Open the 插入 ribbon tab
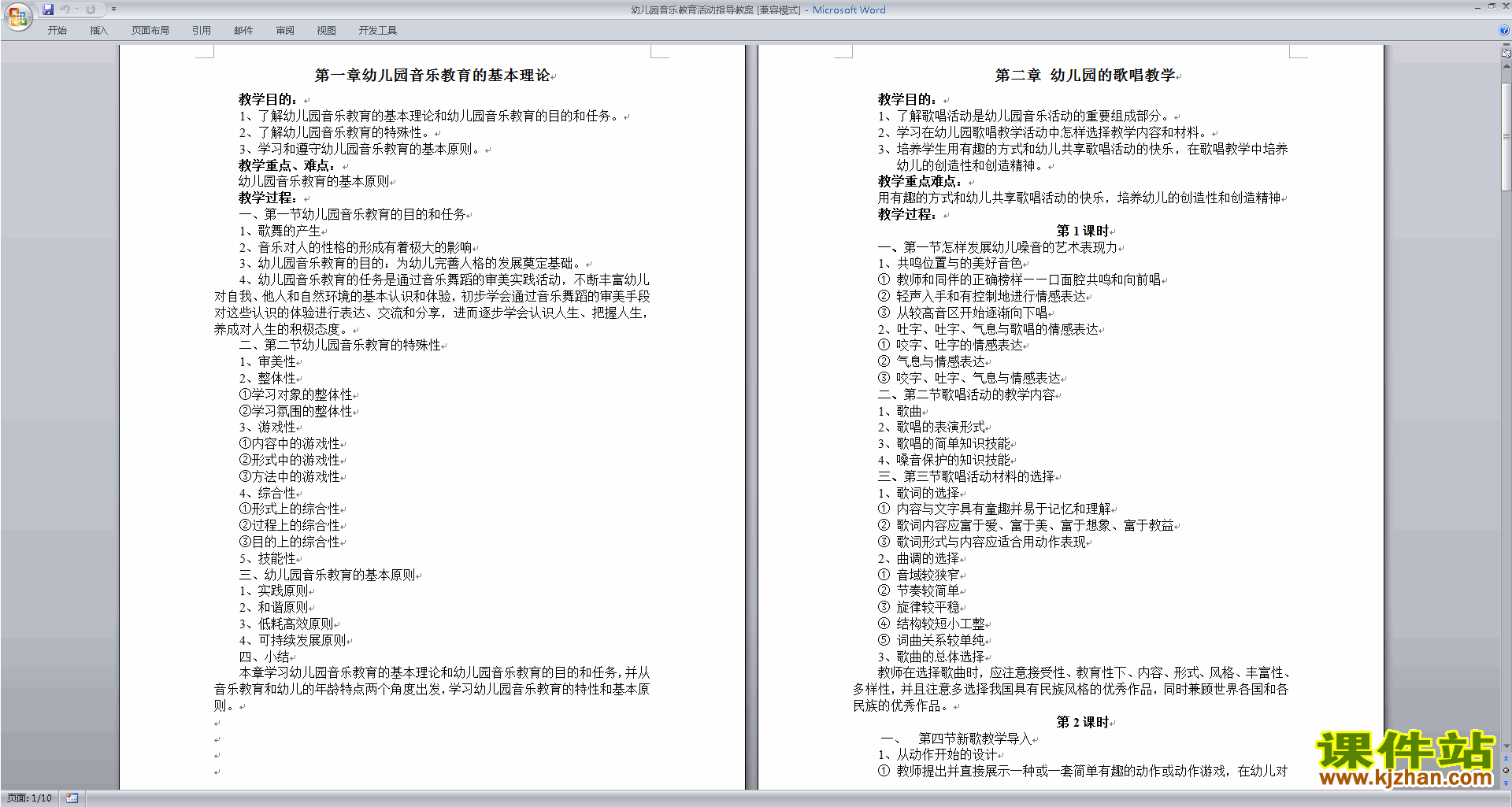The width and height of the screenshot is (1512, 807). click(x=98, y=30)
